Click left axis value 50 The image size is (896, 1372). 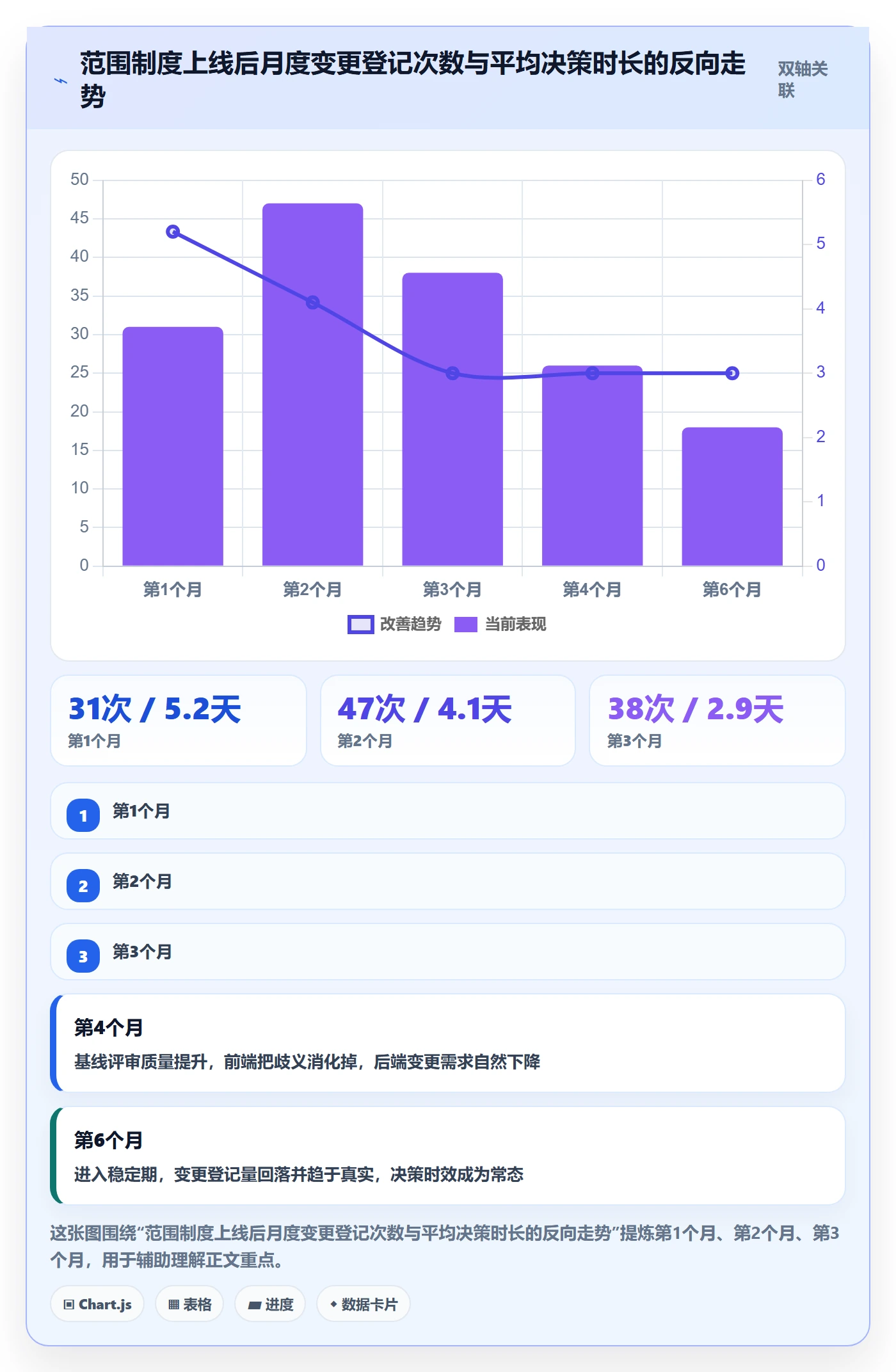point(79,180)
